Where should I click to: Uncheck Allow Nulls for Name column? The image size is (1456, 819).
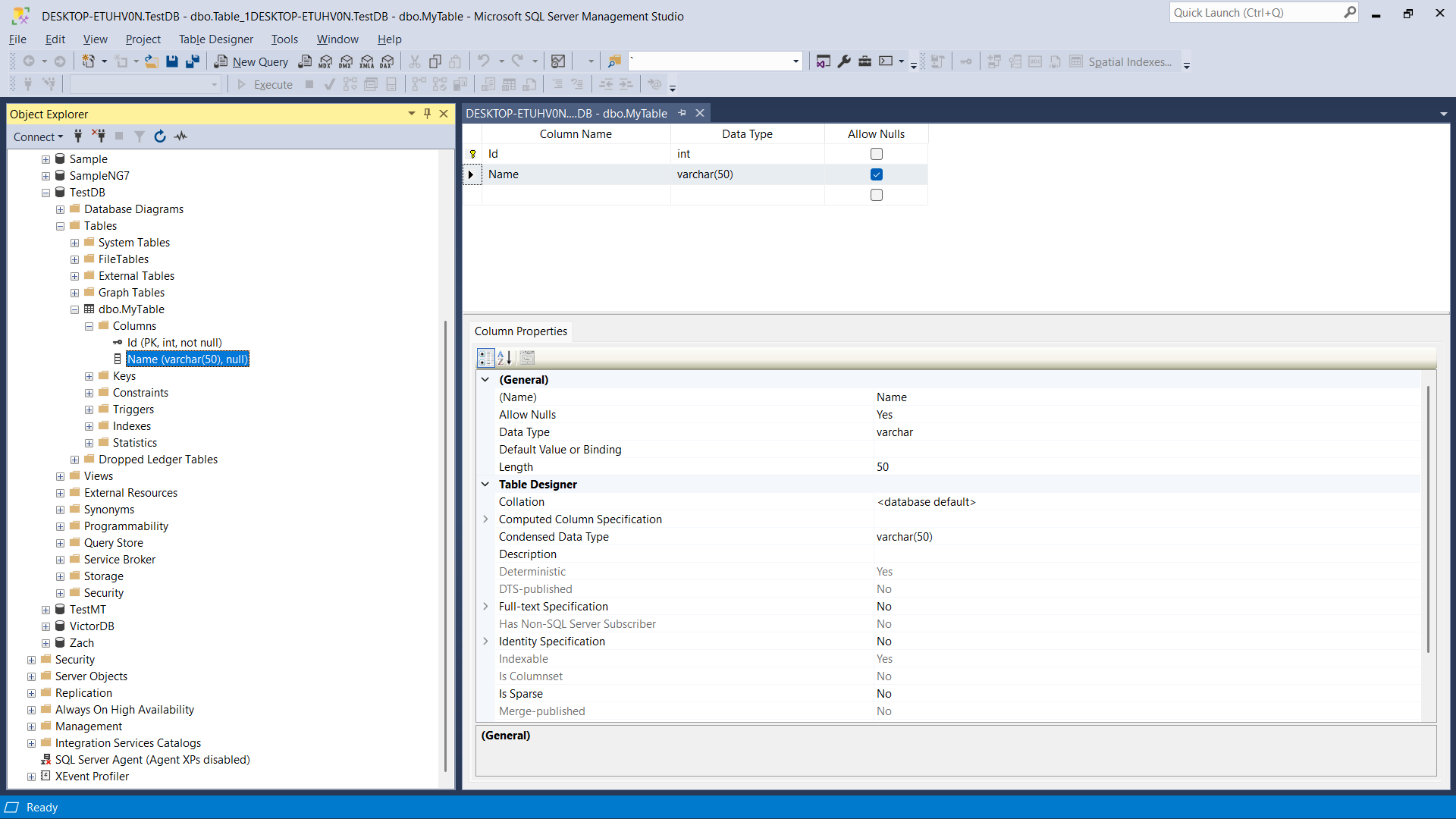[x=877, y=174]
